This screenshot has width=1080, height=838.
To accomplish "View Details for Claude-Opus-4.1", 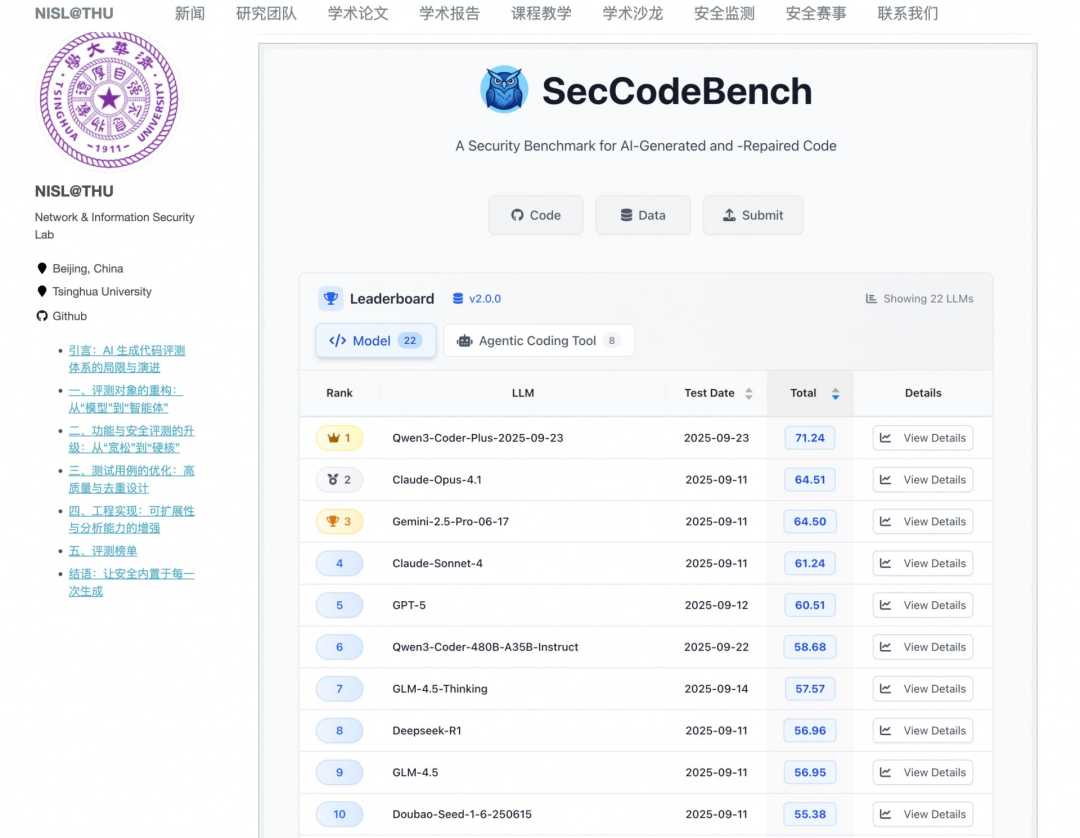I will [922, 480].
